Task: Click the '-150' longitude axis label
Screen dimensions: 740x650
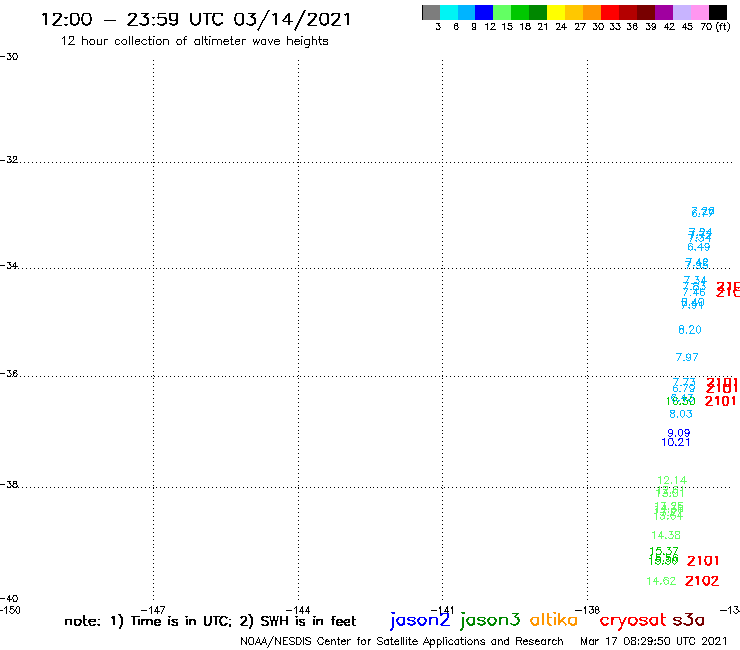Action: (x=10, y=610)
